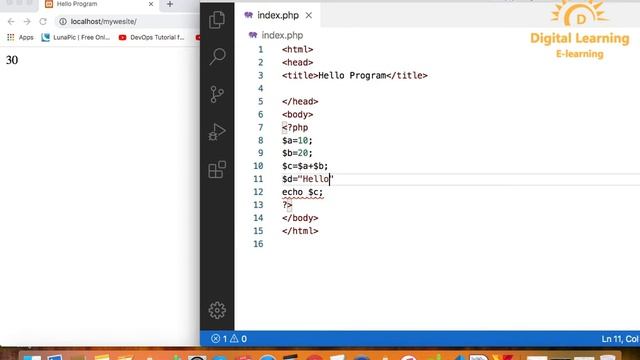Click the <head> opening tag line
This screenshot has width=640, height=360.
[298, 62]
